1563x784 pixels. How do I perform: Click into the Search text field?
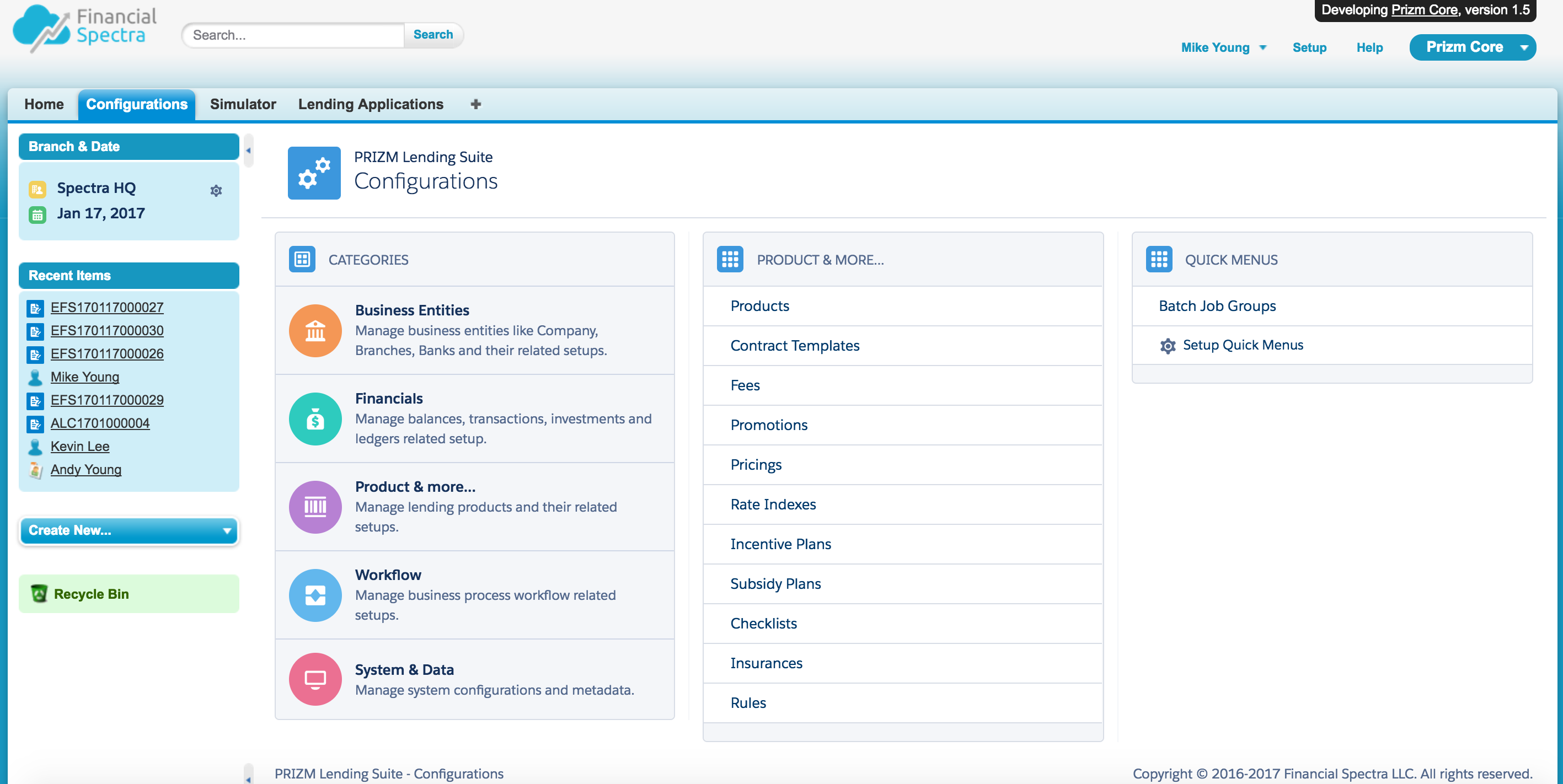click(x=293, y=35)
